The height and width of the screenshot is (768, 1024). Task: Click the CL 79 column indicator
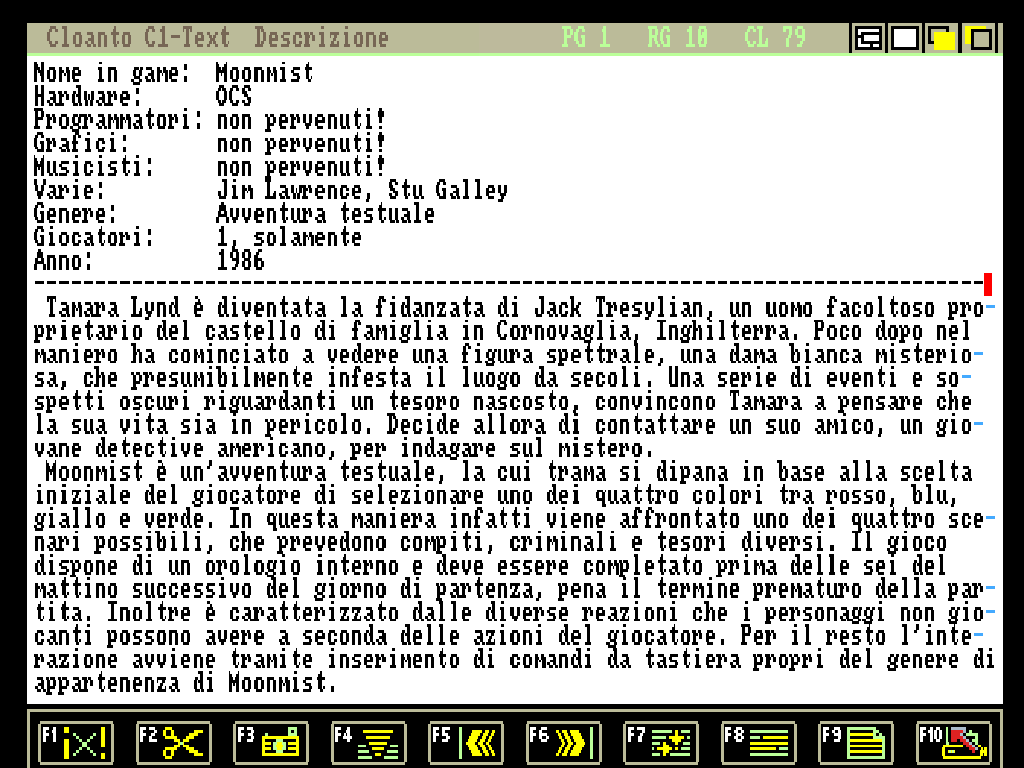(x=775, y=38)
